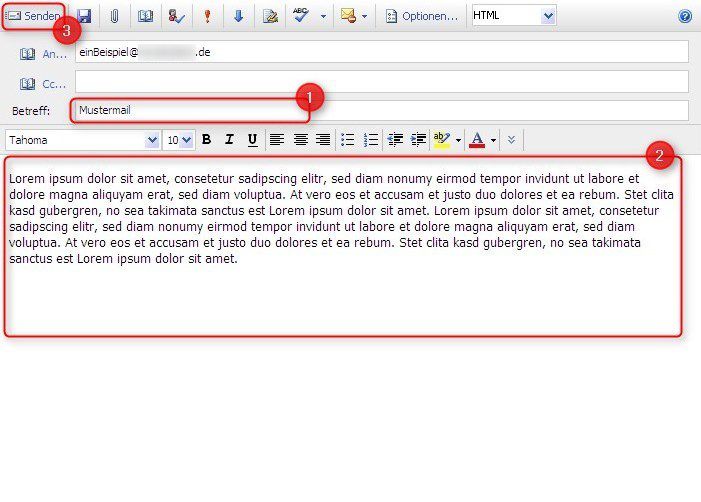Expand more formatting options chevron

(x=511, y=139)
